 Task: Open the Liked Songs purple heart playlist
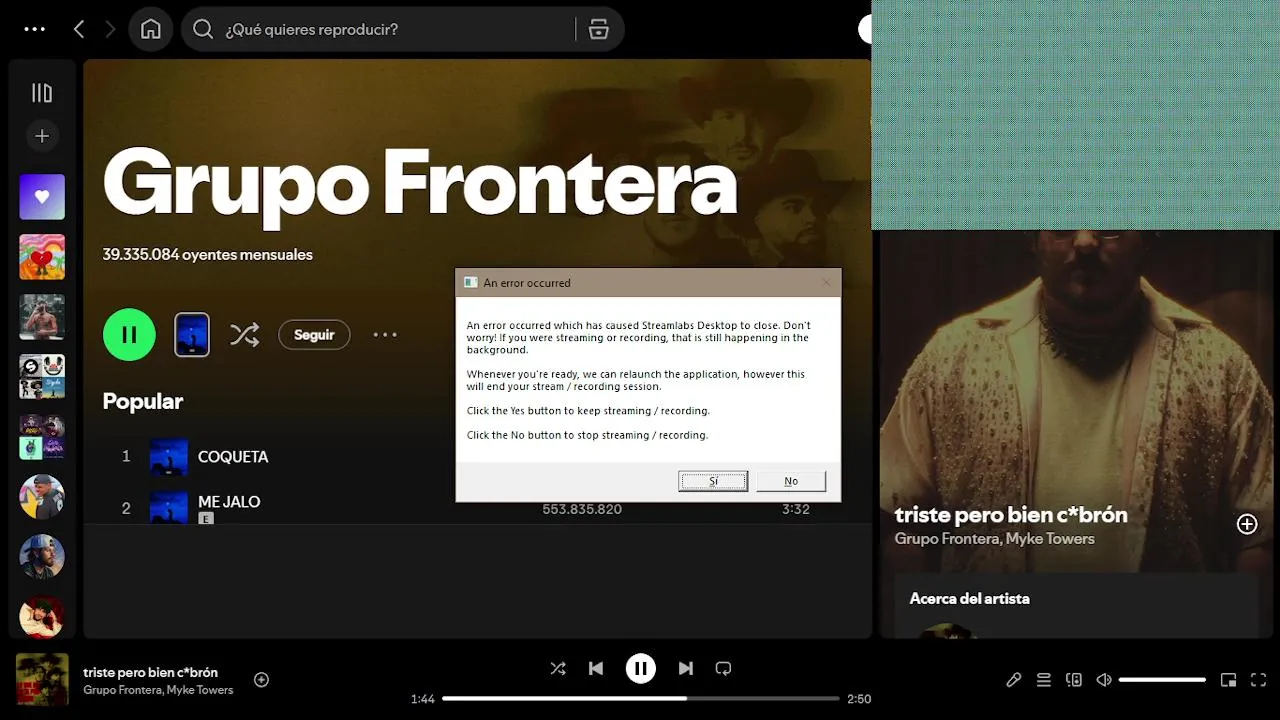(x=42, y=197)
